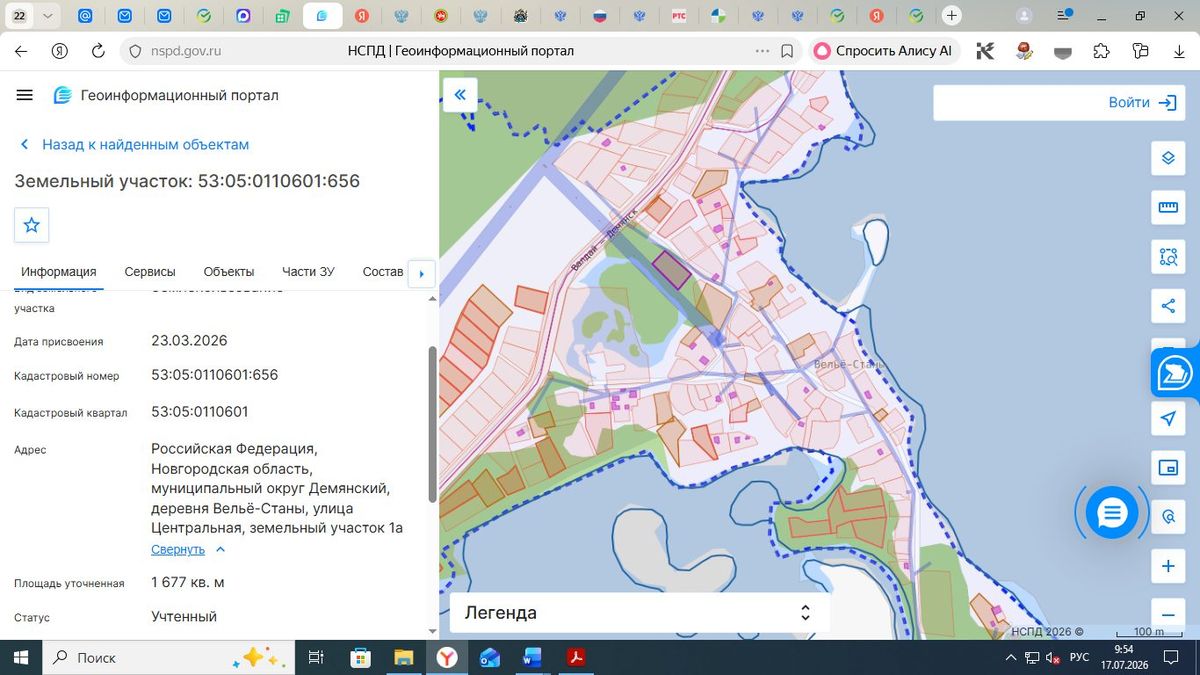Open Windows Start menu

pos(20,657)
